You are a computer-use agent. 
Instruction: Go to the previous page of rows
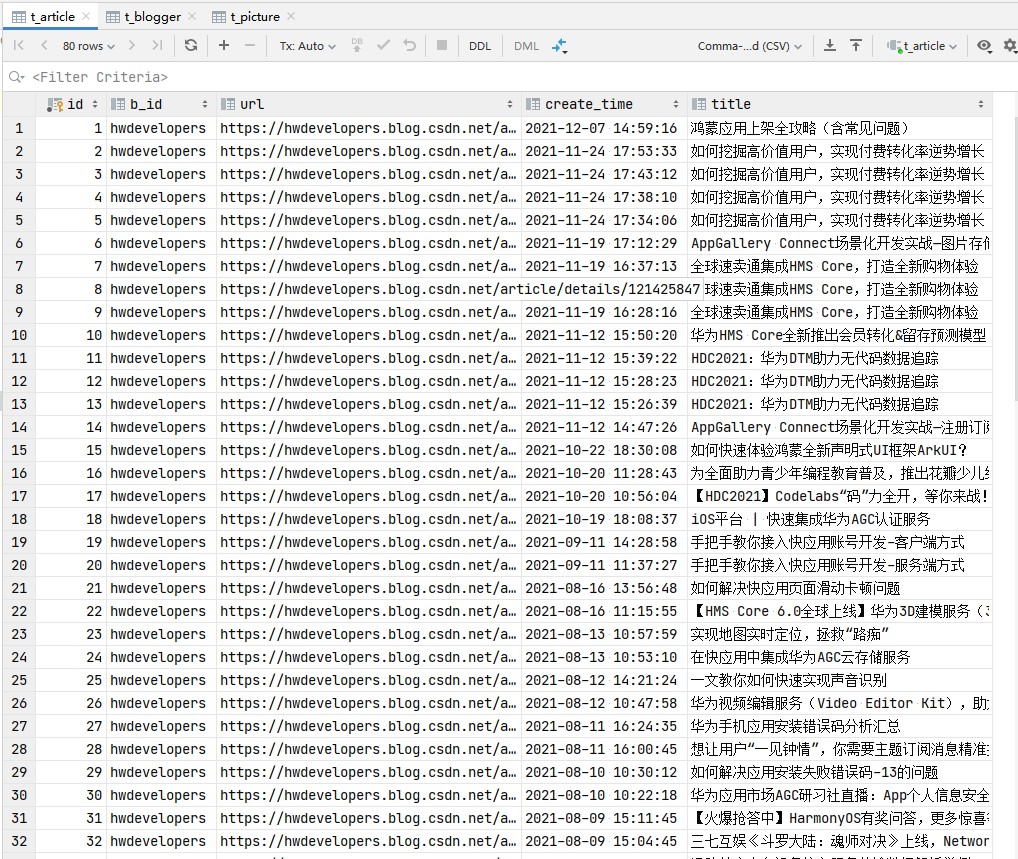(x=43, y=45)
